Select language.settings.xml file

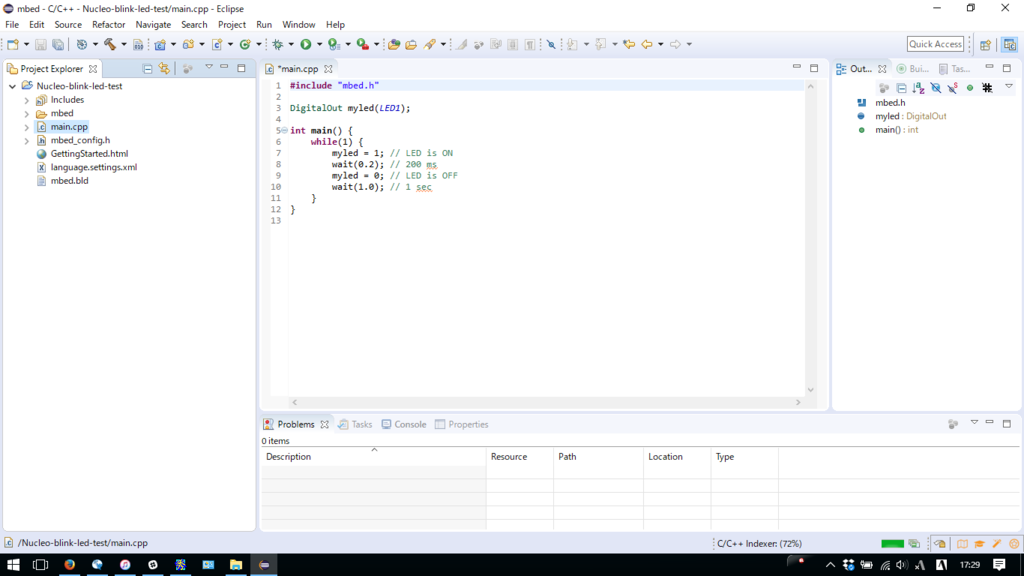pyautogui.click(x=93, y=167)
